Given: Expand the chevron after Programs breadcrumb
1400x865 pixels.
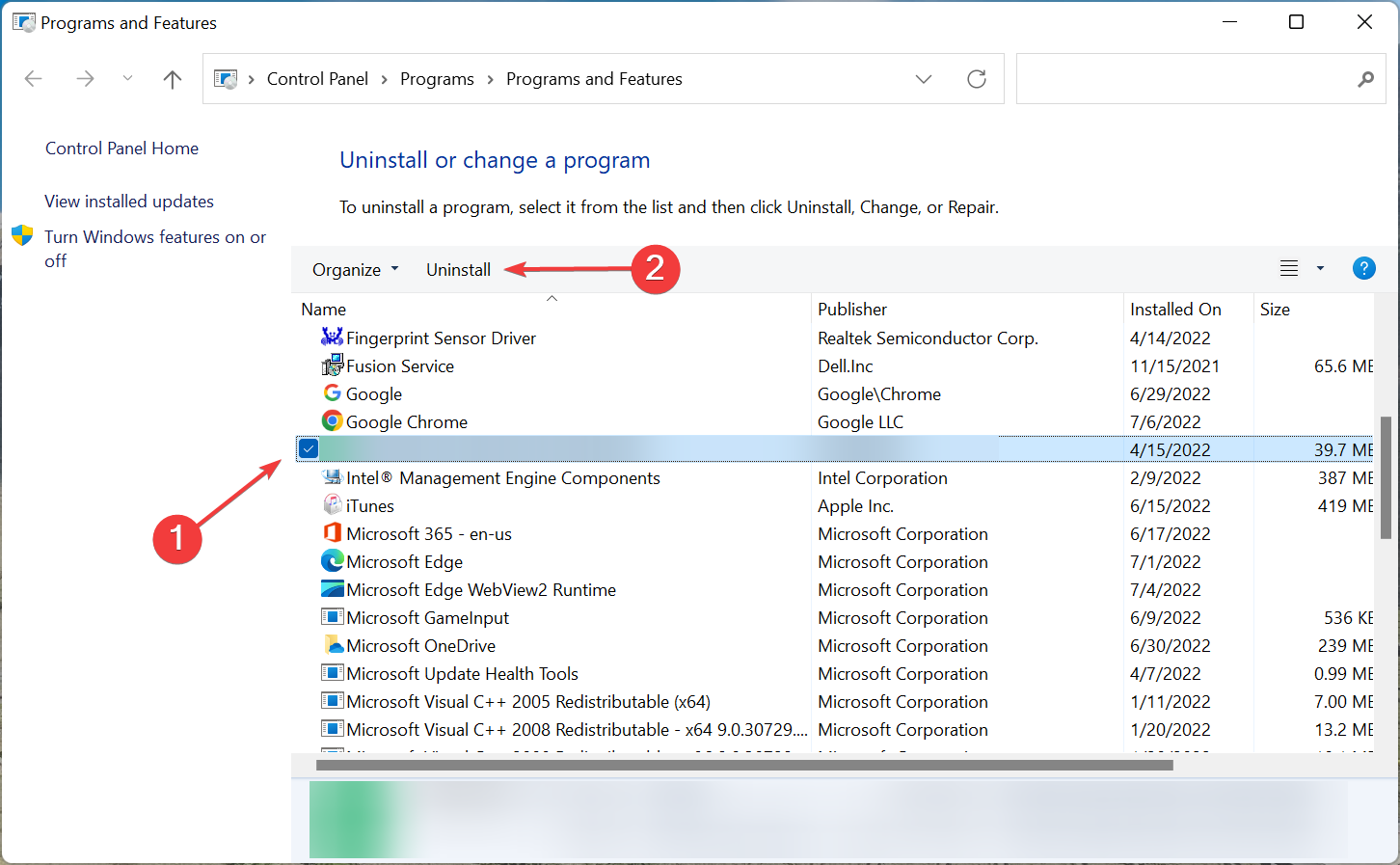Looking at the screenshot, I should (x=490, y=79).
